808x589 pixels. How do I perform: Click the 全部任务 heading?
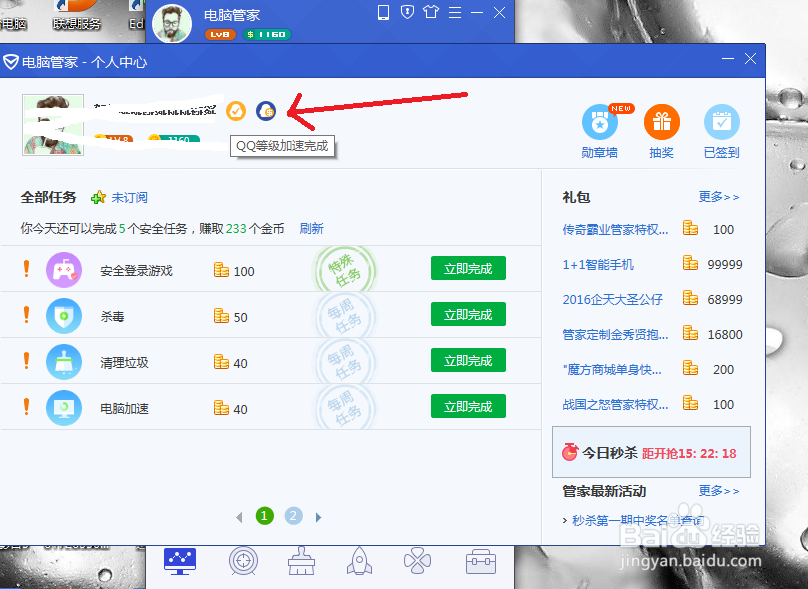tap(48, 197)
